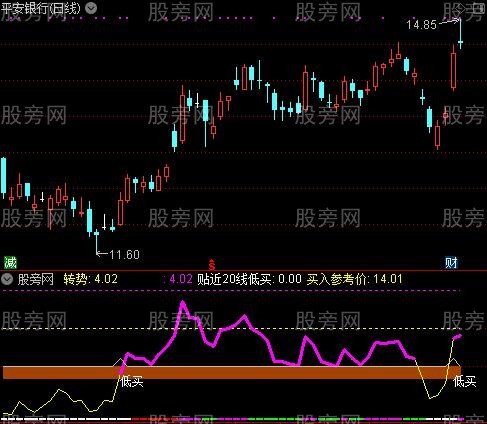487x424 pixels.
Task: Click the 股旁网 indicator name label
Action: click(x=36, y=279)
